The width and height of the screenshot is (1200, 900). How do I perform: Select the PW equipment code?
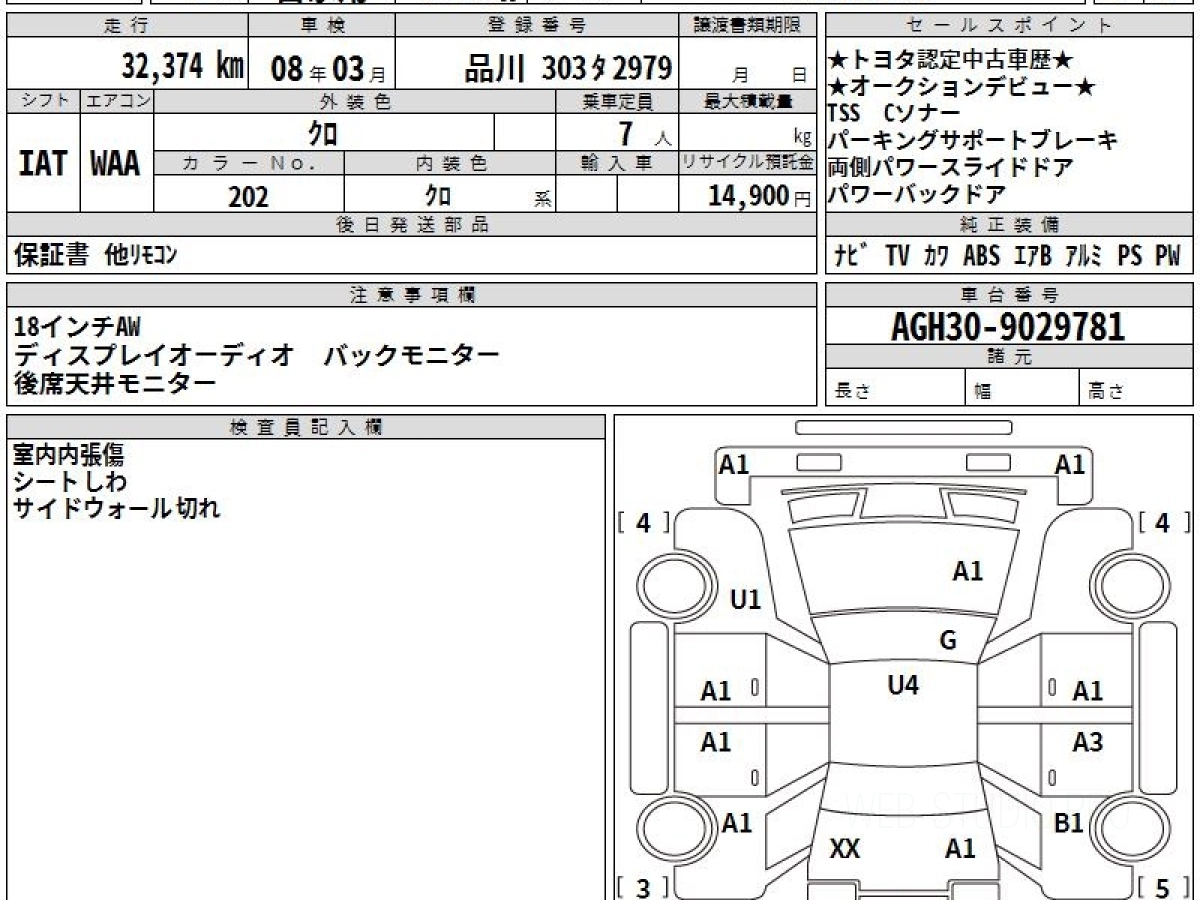(x=1167, y=256)
